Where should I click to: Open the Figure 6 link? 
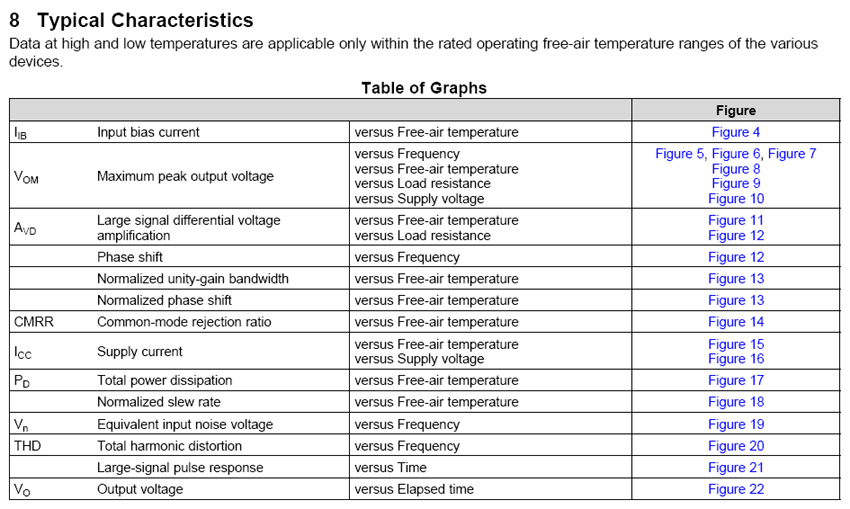click(x=736, y=154)
